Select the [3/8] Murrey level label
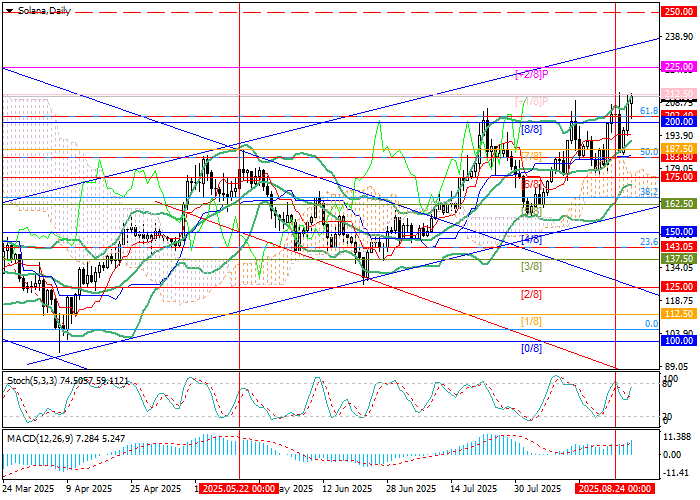The width and height of the screenshot is (700, 500). click(532, 267)
